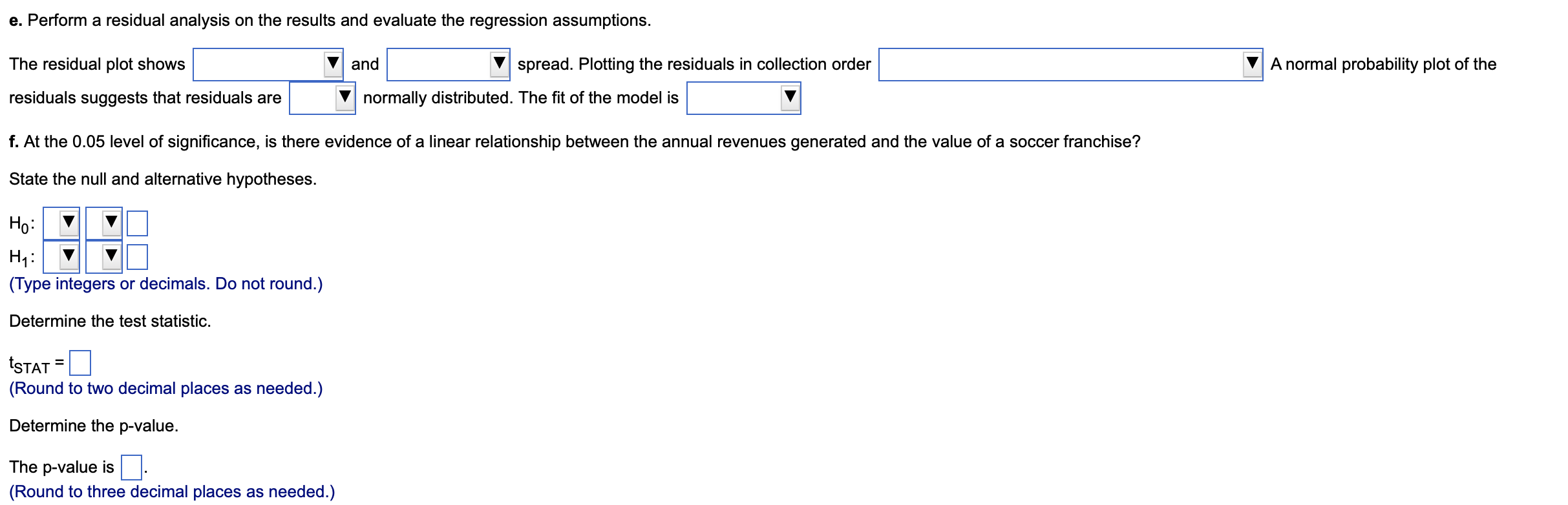The height and width of the screenshot is (505, 1568).
Task: Click the text "(Round to three decimal places as needed.)"
Action: point(172,491)
